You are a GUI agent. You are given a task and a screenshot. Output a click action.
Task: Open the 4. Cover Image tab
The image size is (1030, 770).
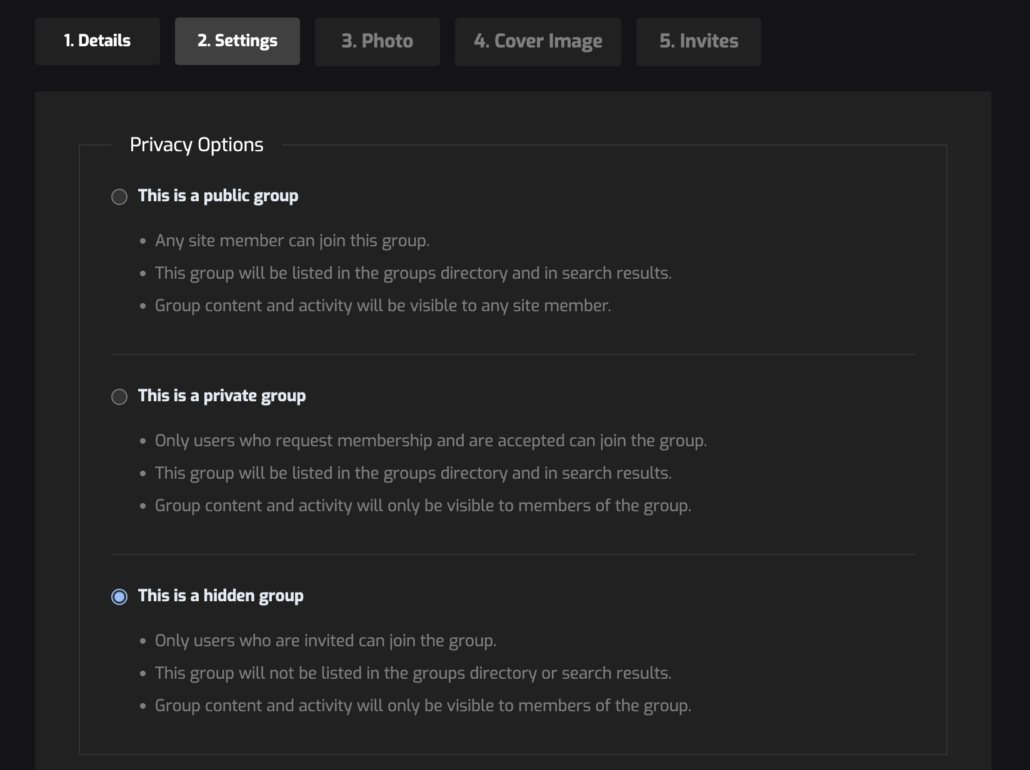pyautogui.click(x=538, y=41)
